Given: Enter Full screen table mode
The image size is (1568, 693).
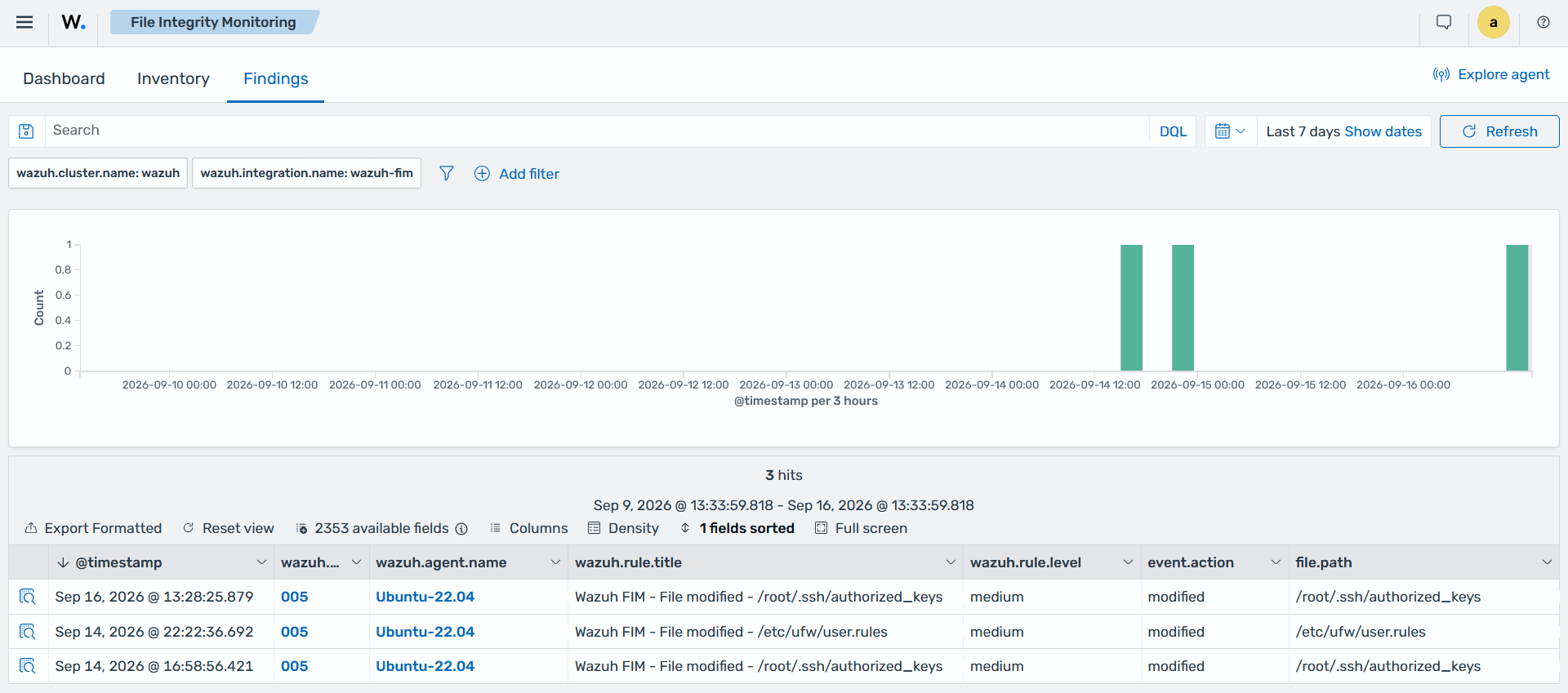Looking at the screenshot, I should (861, 528).
